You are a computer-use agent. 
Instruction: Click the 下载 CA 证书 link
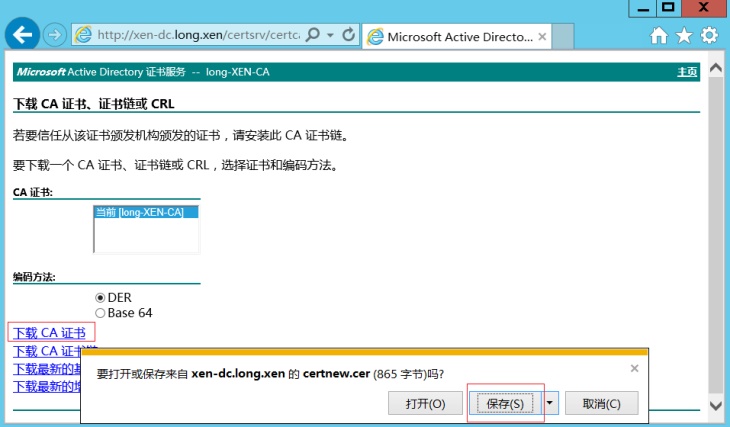[49, 333]
